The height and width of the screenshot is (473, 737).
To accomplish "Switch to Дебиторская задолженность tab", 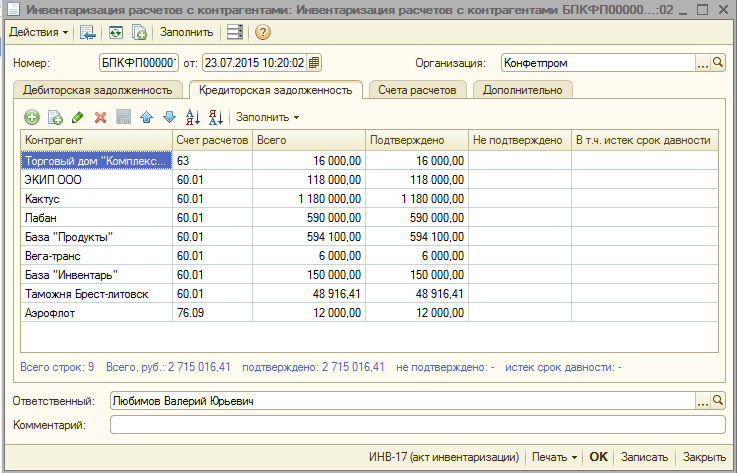I will click(x=98, y=90).
